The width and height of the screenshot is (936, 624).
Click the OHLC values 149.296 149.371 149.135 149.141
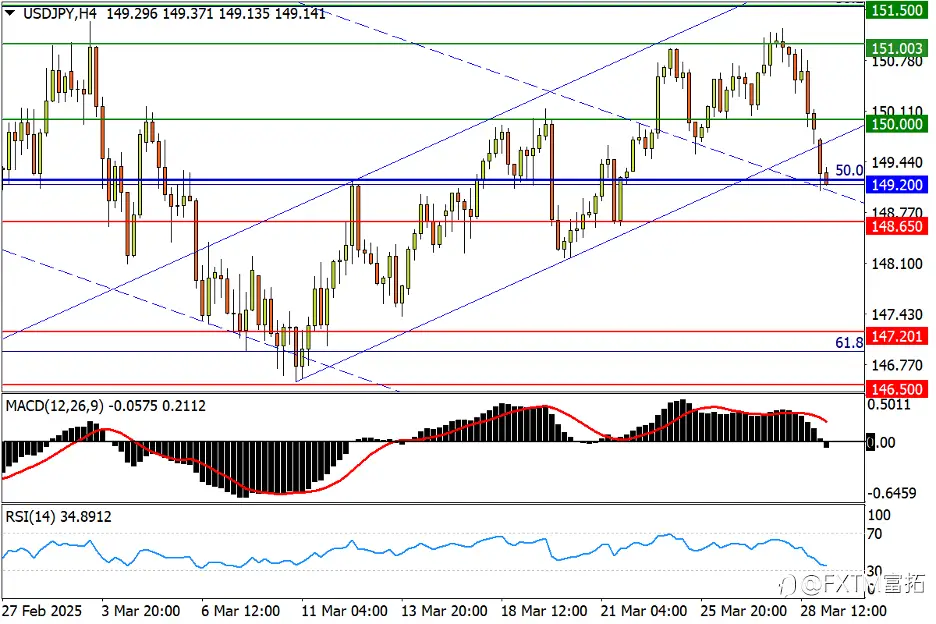click(x=216, y=13)
